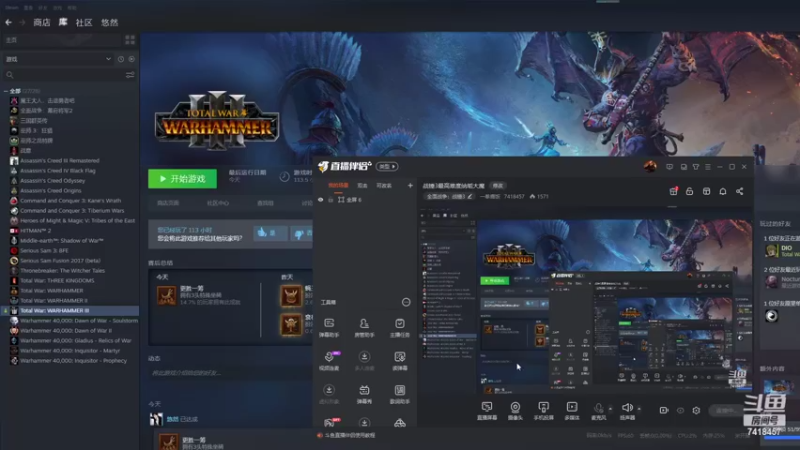Open the 读弹幕 tool icon
The width and height of the screenshot is (800, 450).
point(399,360)
